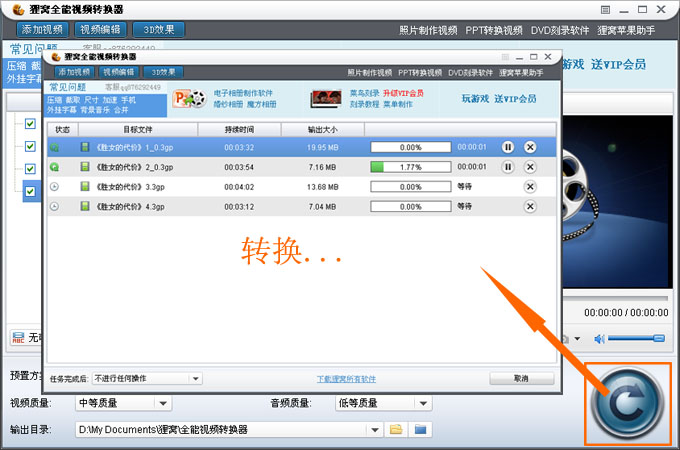Click green file icon of 《胜女的代价》1_0.3gp
Screen dimensions: 680x450
click(x=85, y=147)
